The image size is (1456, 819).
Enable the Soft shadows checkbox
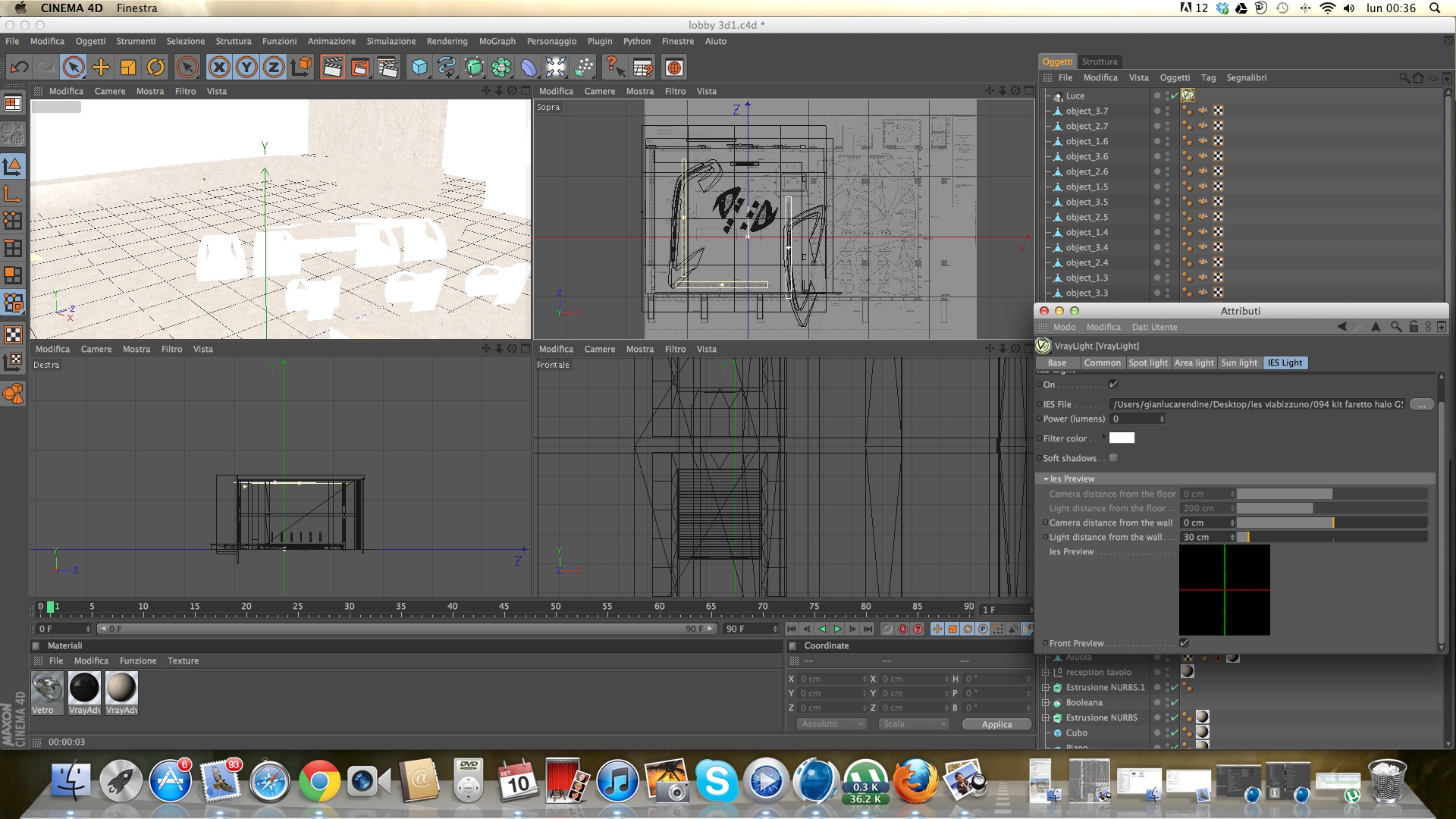(x=1113, y=458)
